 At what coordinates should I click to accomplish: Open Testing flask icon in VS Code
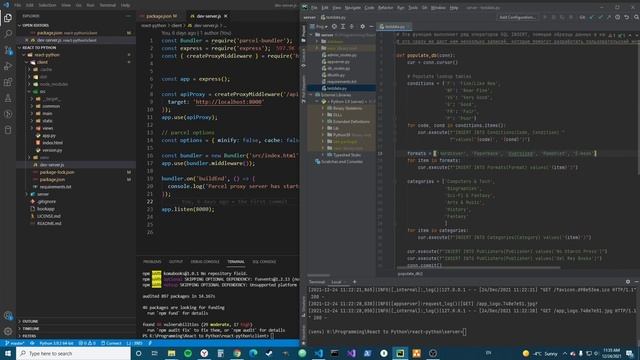pyautogui.click(x=8, y=98)
